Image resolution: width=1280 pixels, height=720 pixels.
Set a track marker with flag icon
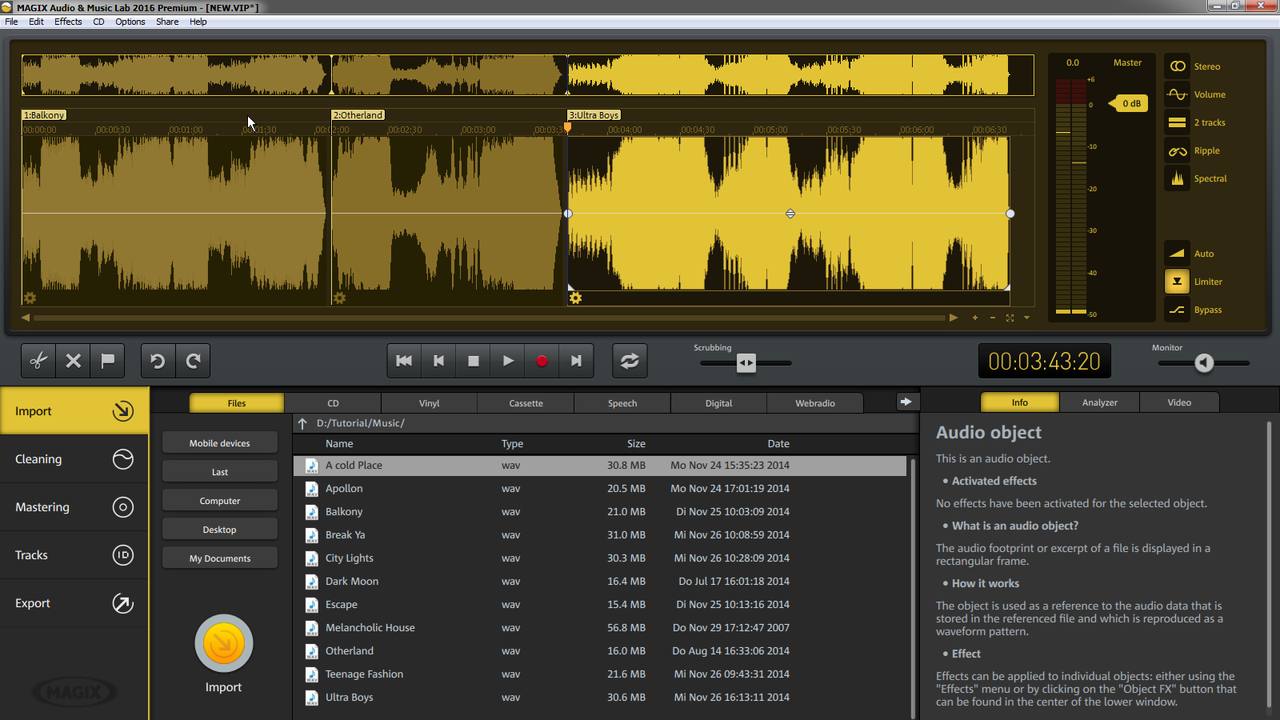coord(108,361)
